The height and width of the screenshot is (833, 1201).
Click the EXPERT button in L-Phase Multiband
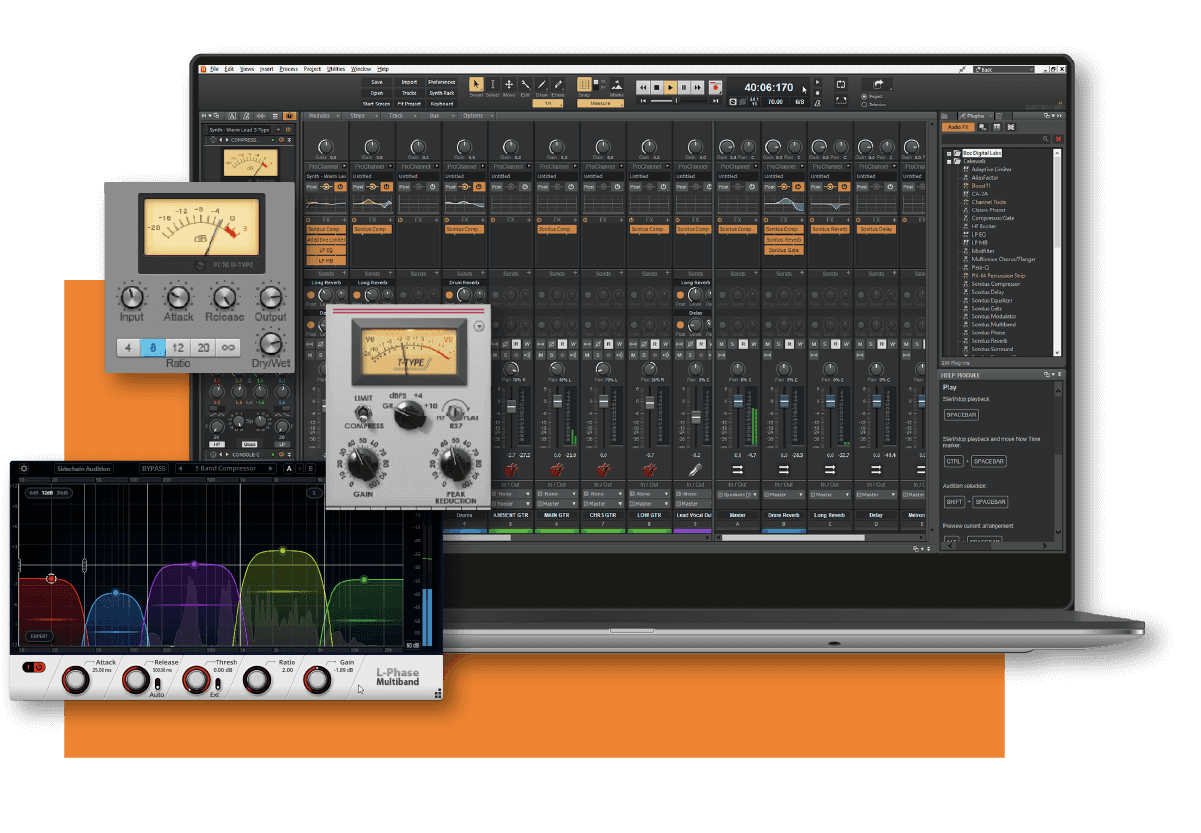pos(38,636)
